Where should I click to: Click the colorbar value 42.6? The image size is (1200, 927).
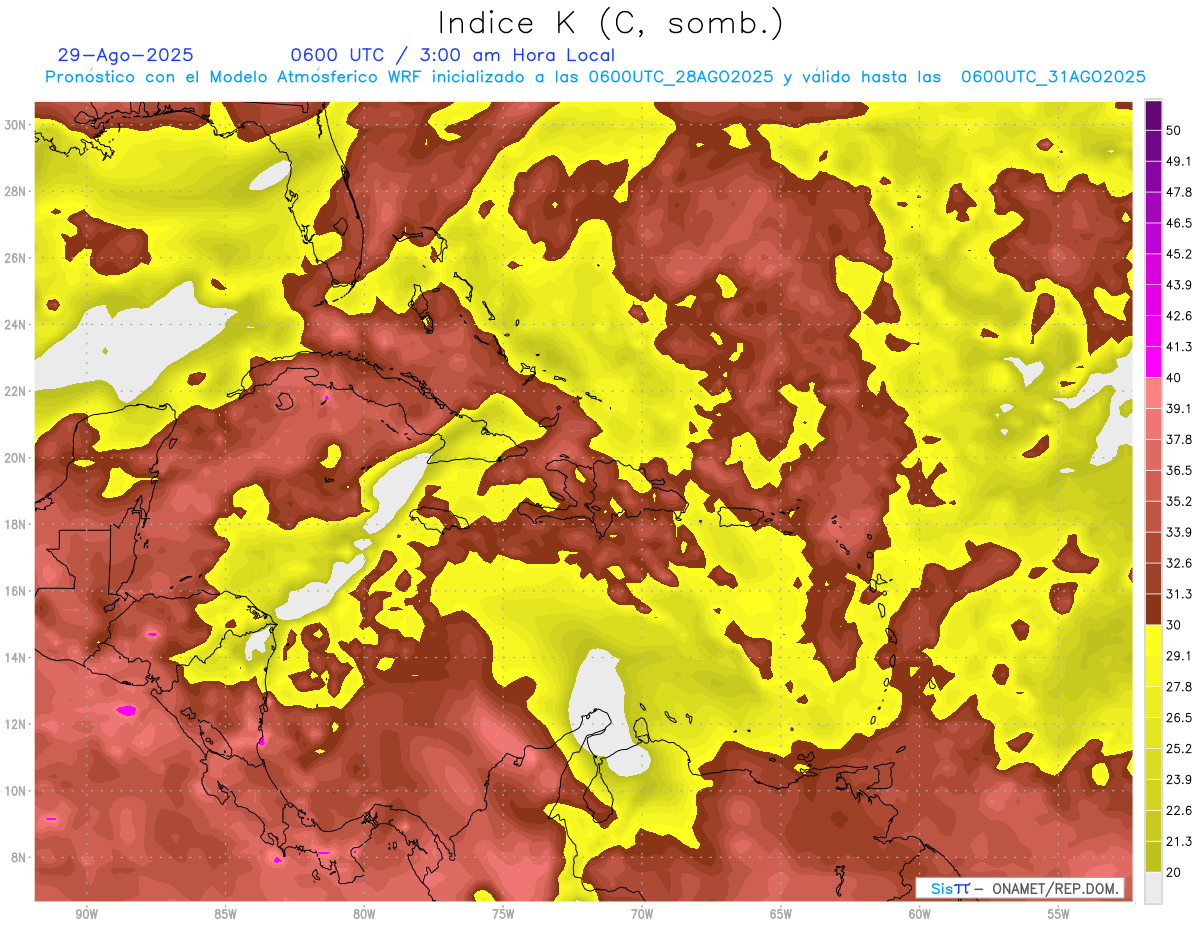click(1179, 316)
